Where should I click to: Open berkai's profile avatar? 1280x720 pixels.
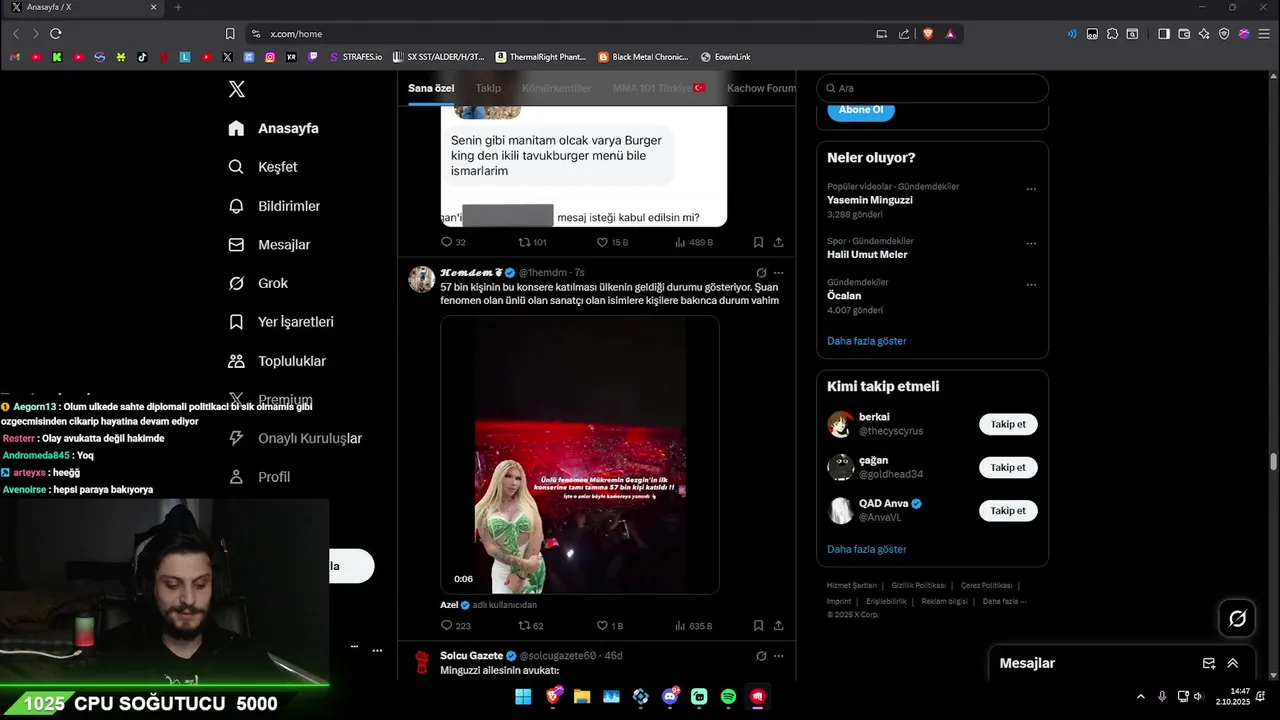click(x=840, y=424)
